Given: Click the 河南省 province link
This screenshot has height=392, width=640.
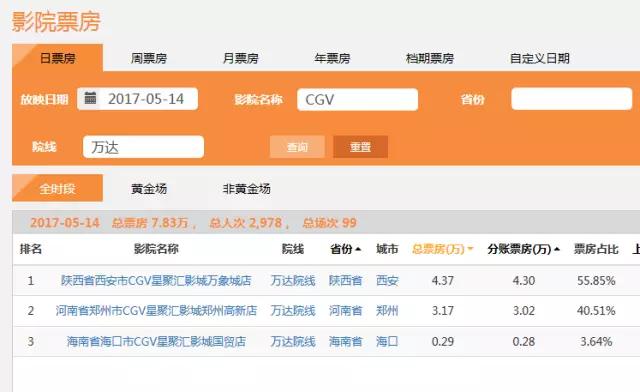Looking at the screenshot, I should point(345,311).
